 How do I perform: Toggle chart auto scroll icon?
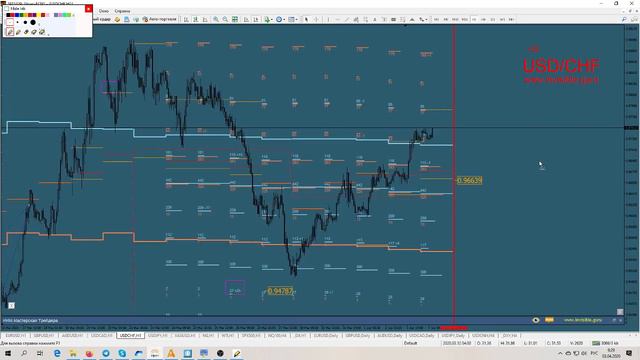coord(246,19)
